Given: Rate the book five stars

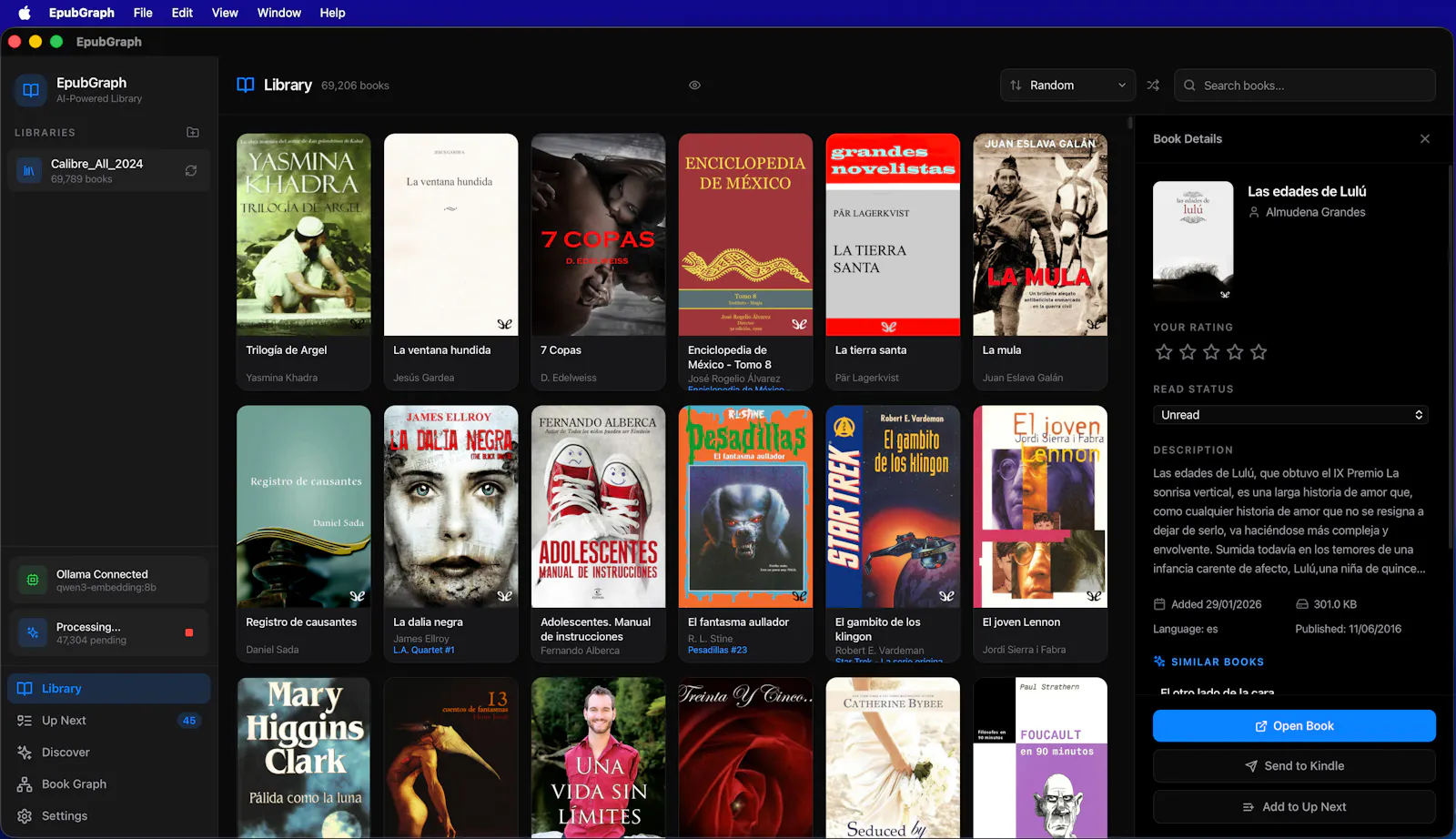Looking at the screenshot, I should tap(1259, 351).
